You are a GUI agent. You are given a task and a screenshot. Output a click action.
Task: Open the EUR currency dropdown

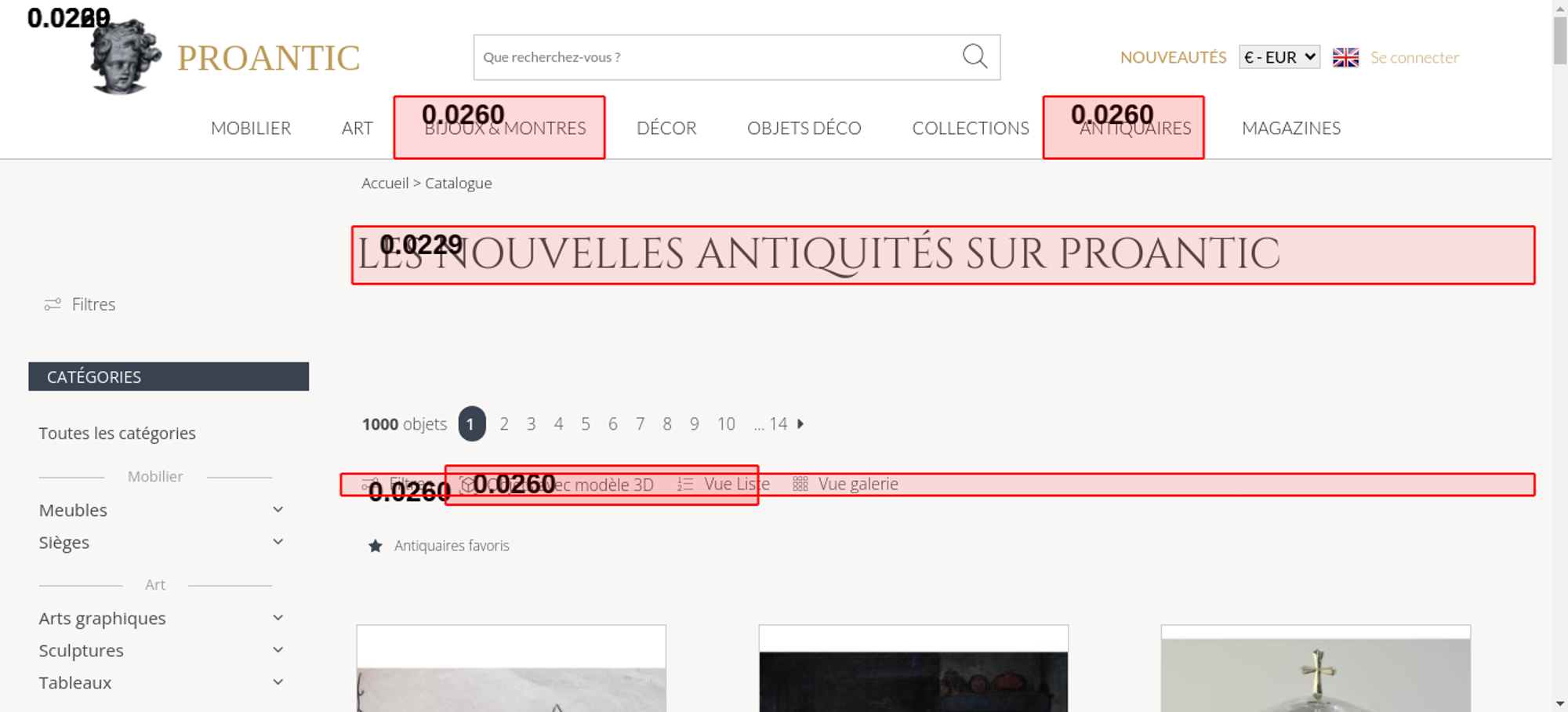click(x=1279, y=57)
